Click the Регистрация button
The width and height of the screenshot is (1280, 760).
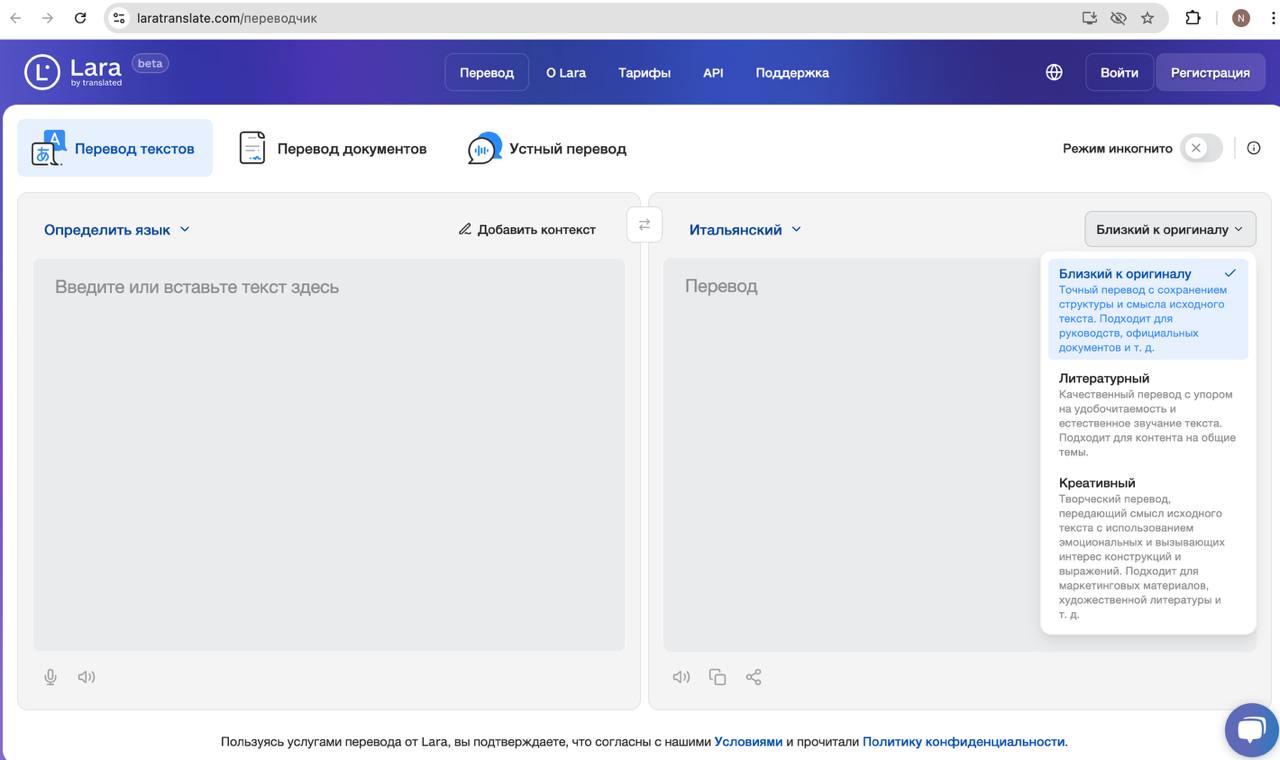pyautogui.click(x=1210, y=72)
